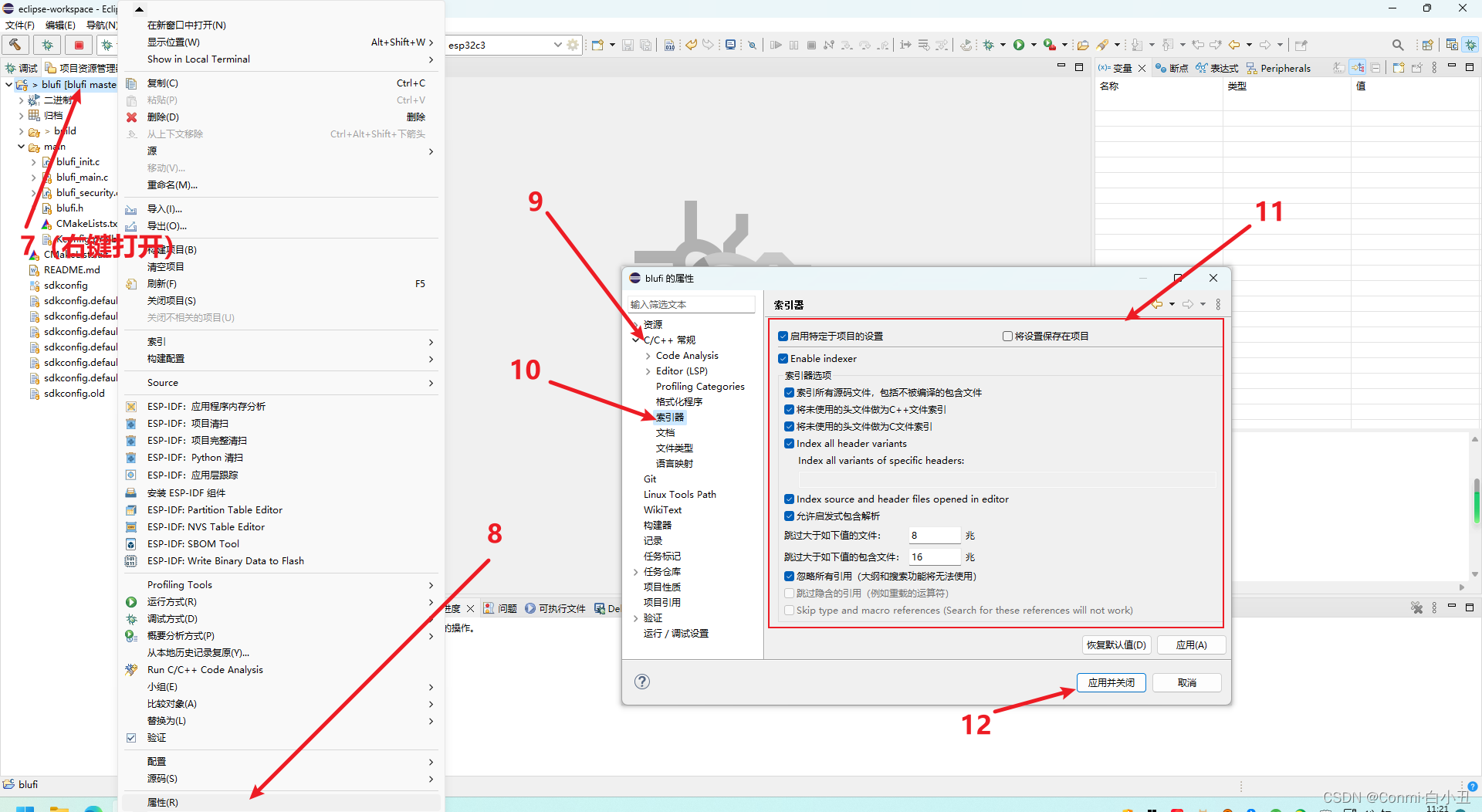The height and width of the screenshot is (812, 1482).
Task: Click the build hammer toolbar icon
Action: pos(15,45)
